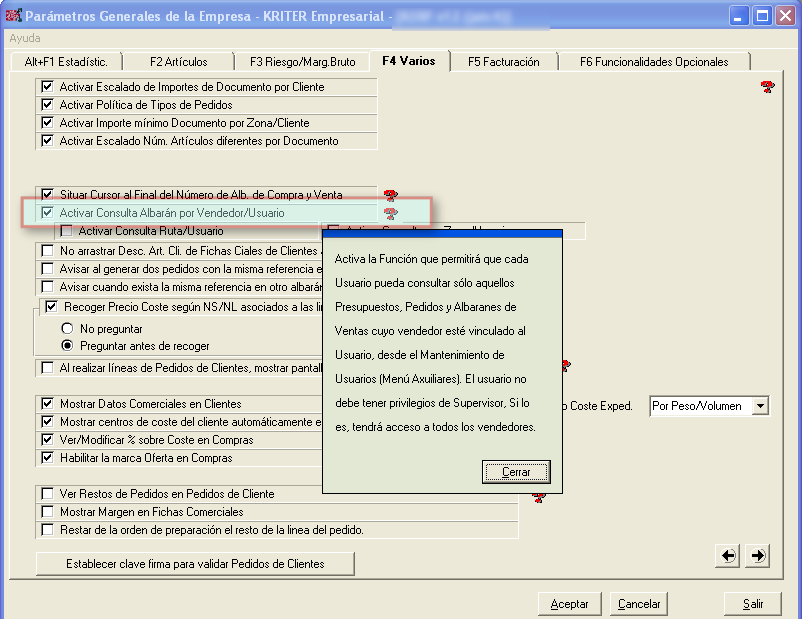
Task: Click the red help icon at top right
Action: coord(767,87)
